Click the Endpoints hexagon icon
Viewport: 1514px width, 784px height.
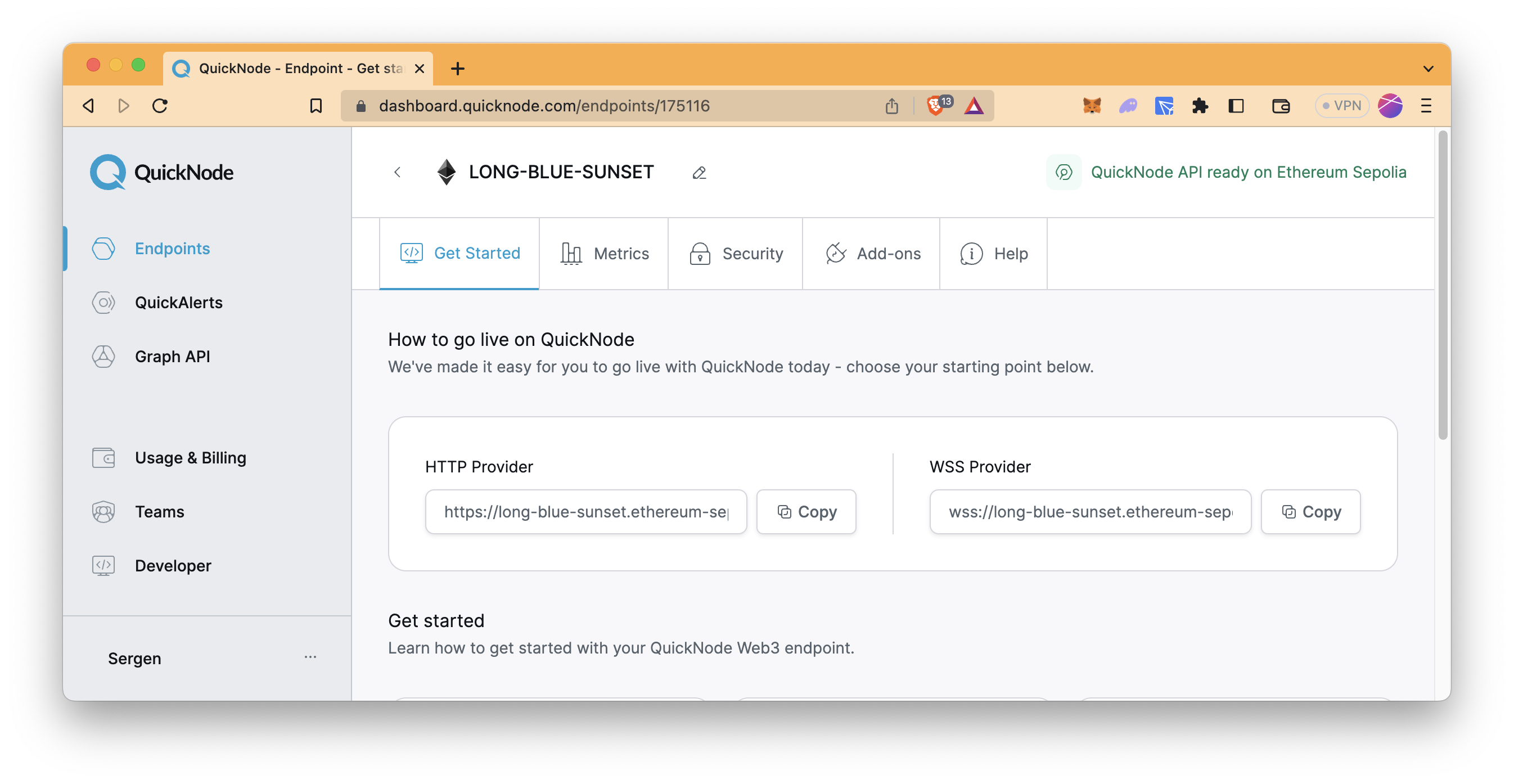click(x=103, y=249)
